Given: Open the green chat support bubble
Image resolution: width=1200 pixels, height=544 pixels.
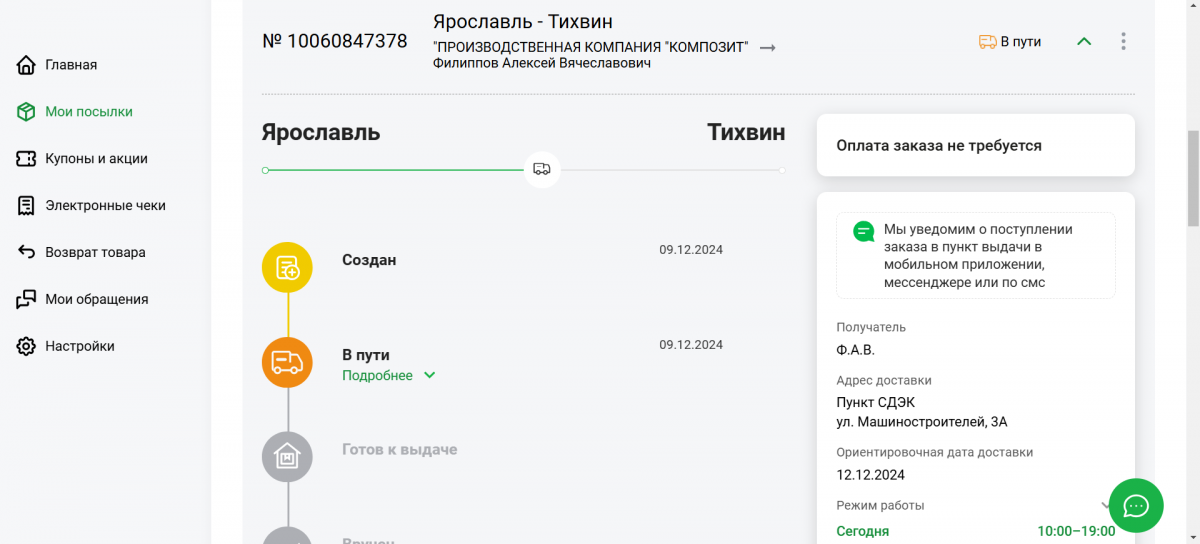Looking at the screenshot, I should point(1136,506).
